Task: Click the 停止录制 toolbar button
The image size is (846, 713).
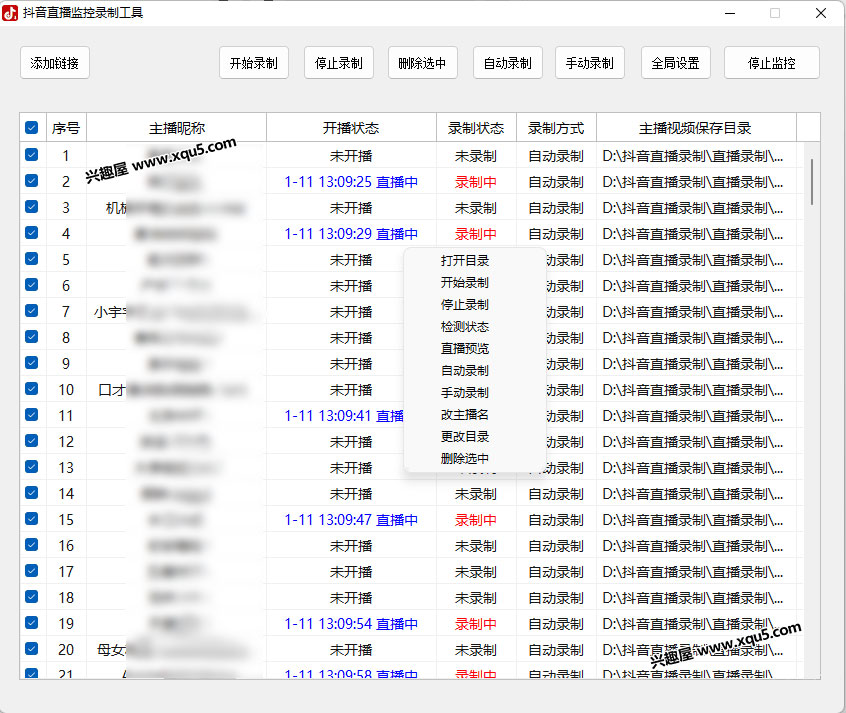Action: coord(339,63)
